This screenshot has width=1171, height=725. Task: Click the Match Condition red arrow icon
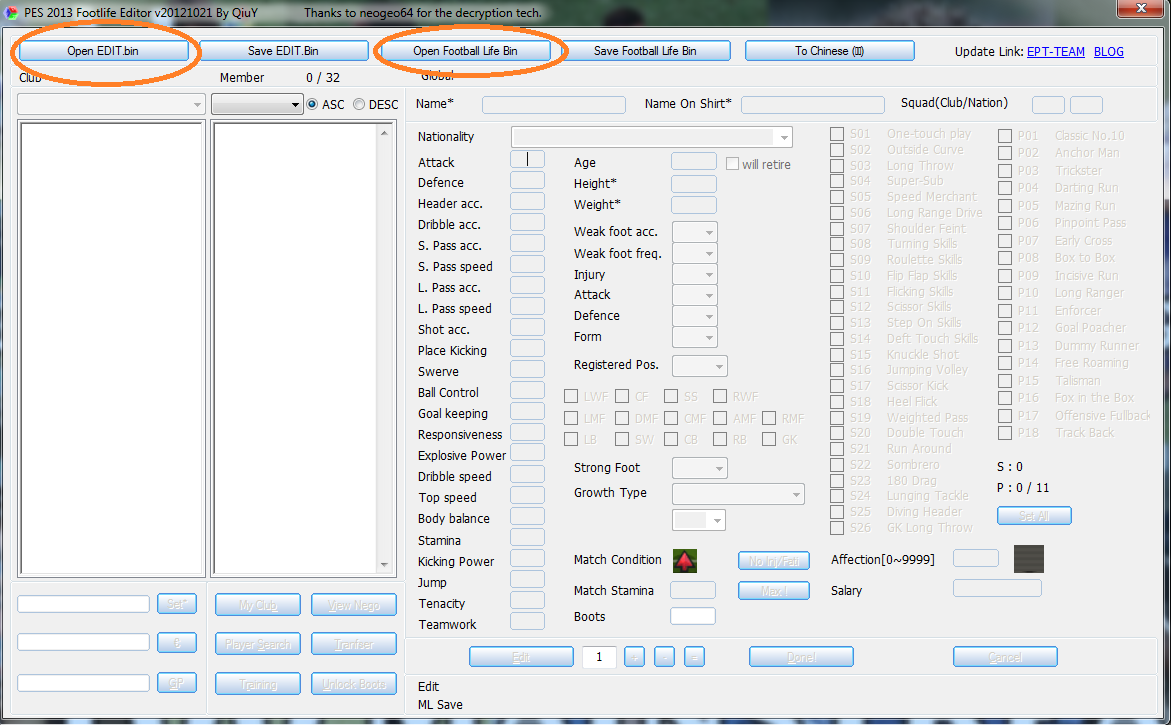pyautogui.click(x=684, y=560)
